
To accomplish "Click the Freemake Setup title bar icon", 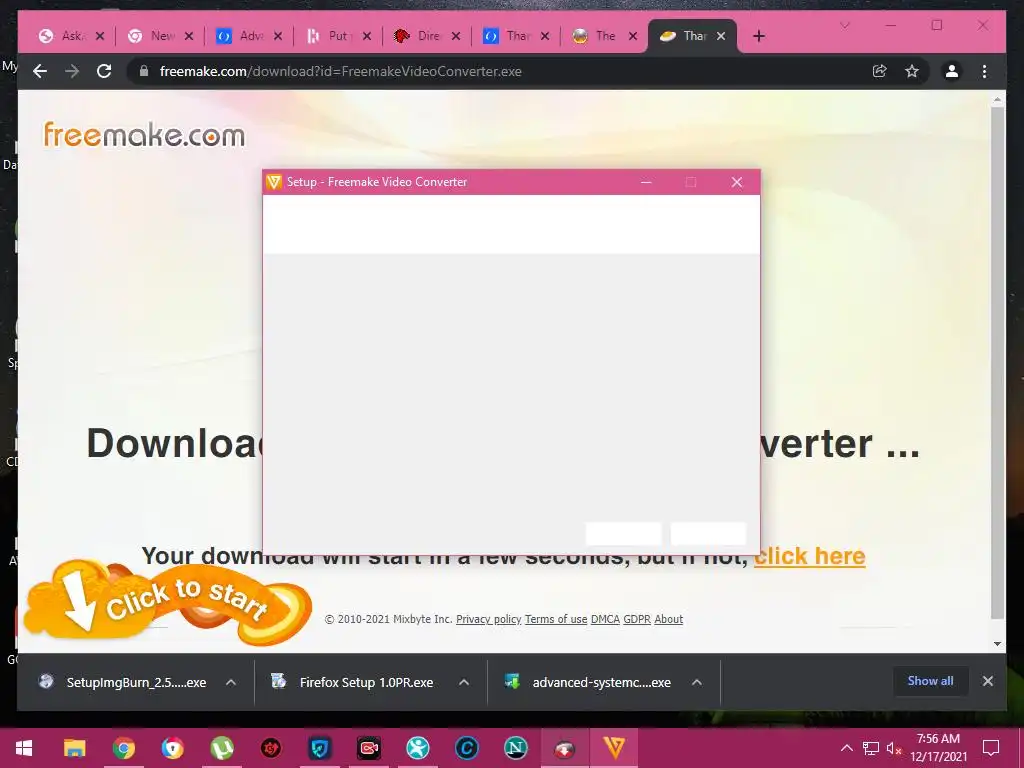I will click(274, 182).
